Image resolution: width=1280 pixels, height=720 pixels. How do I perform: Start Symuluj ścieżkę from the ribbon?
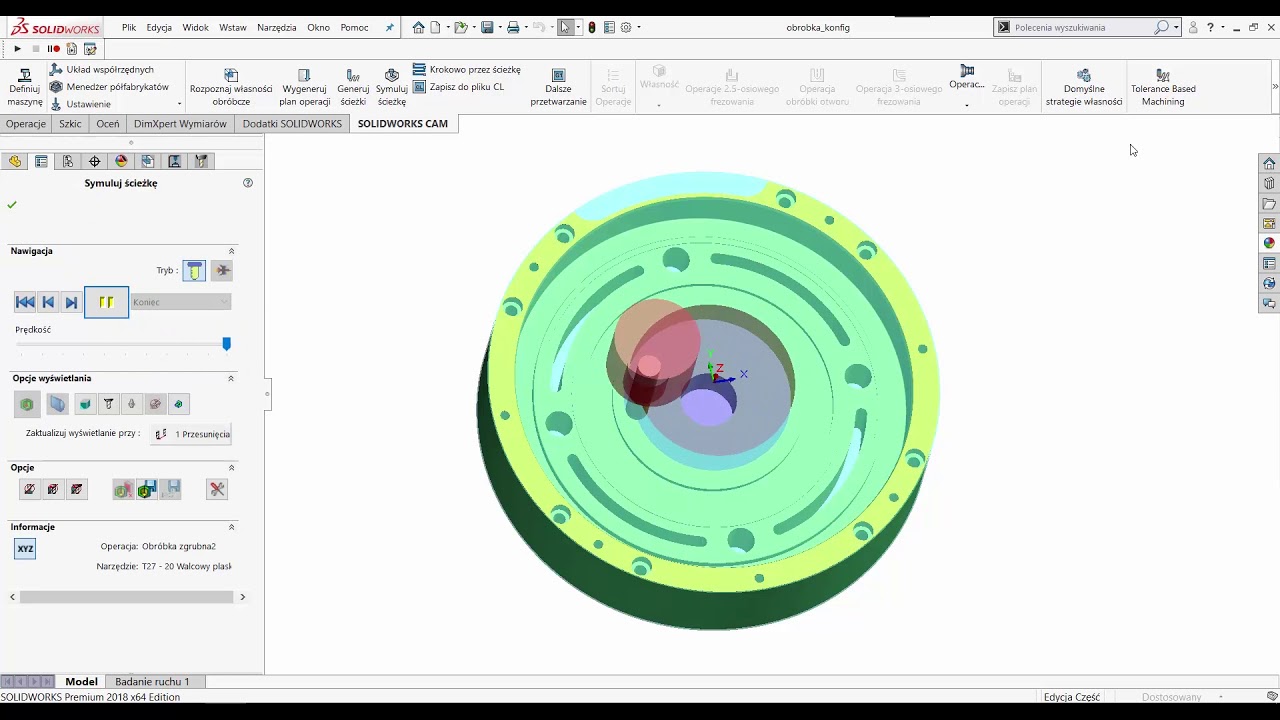[392, 88]
